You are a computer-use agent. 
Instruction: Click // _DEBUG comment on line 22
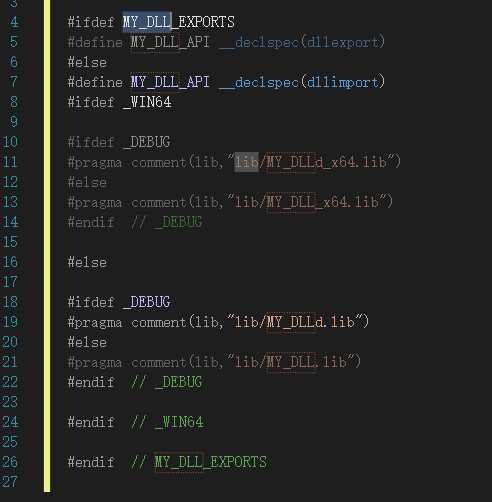166,382
